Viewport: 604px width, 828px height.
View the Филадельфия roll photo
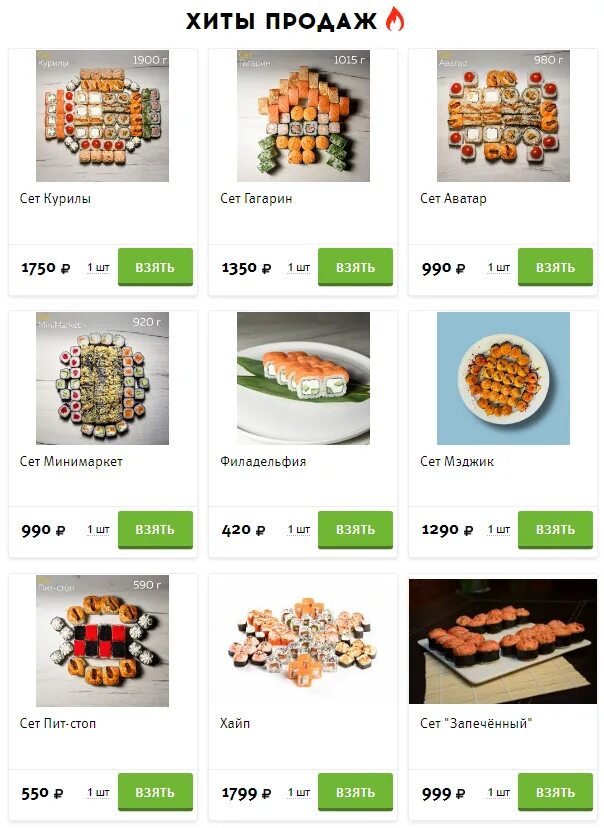coord(303,378)
